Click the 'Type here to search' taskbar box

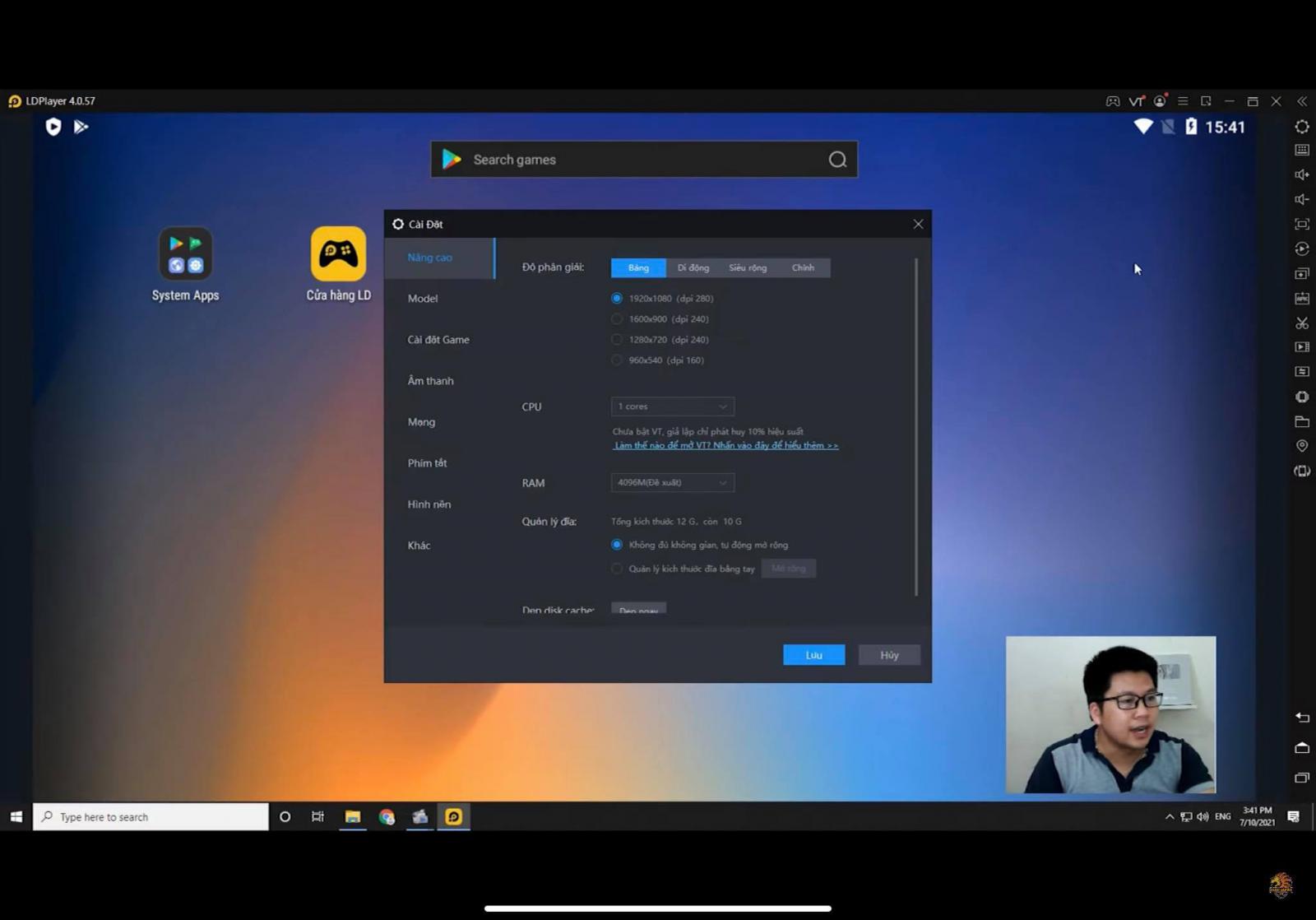151,816
